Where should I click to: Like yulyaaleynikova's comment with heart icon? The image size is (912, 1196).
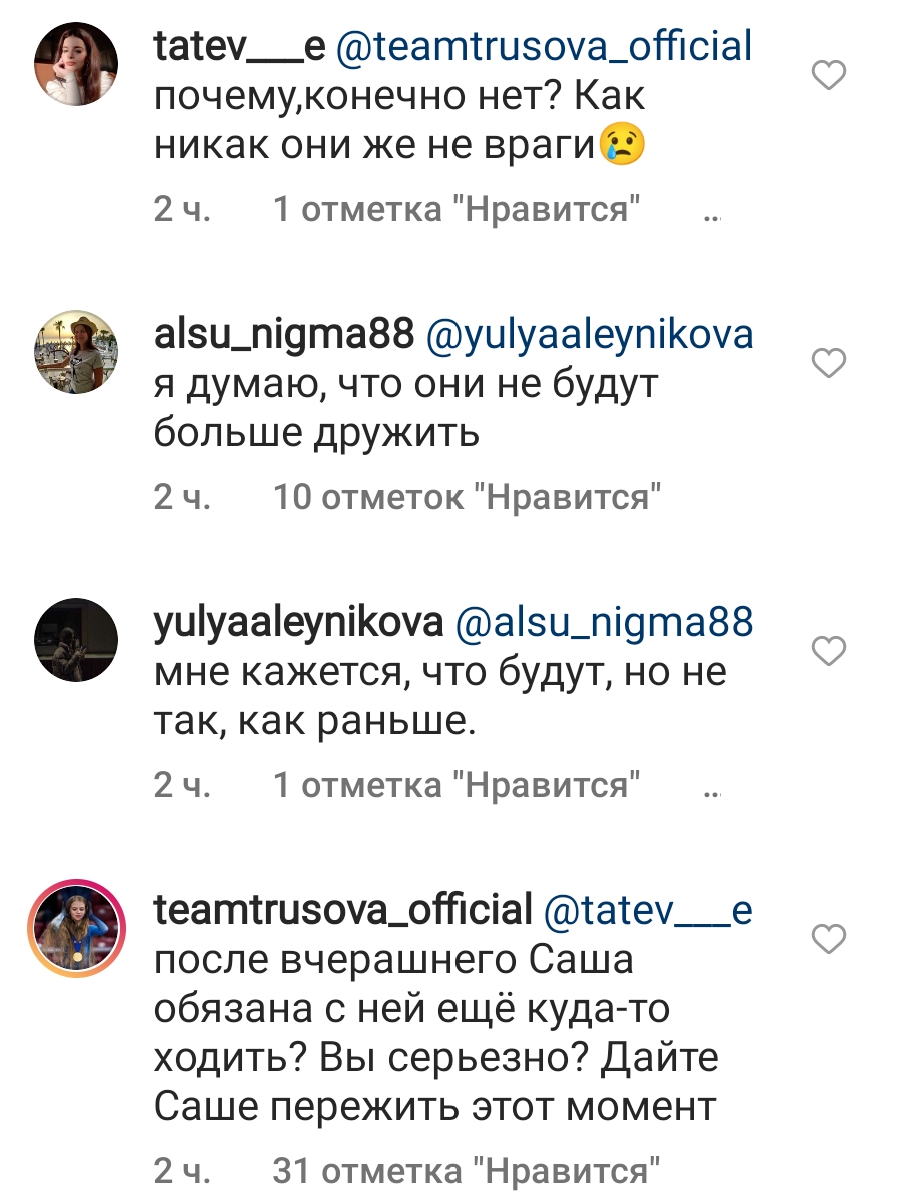(829, 651)
